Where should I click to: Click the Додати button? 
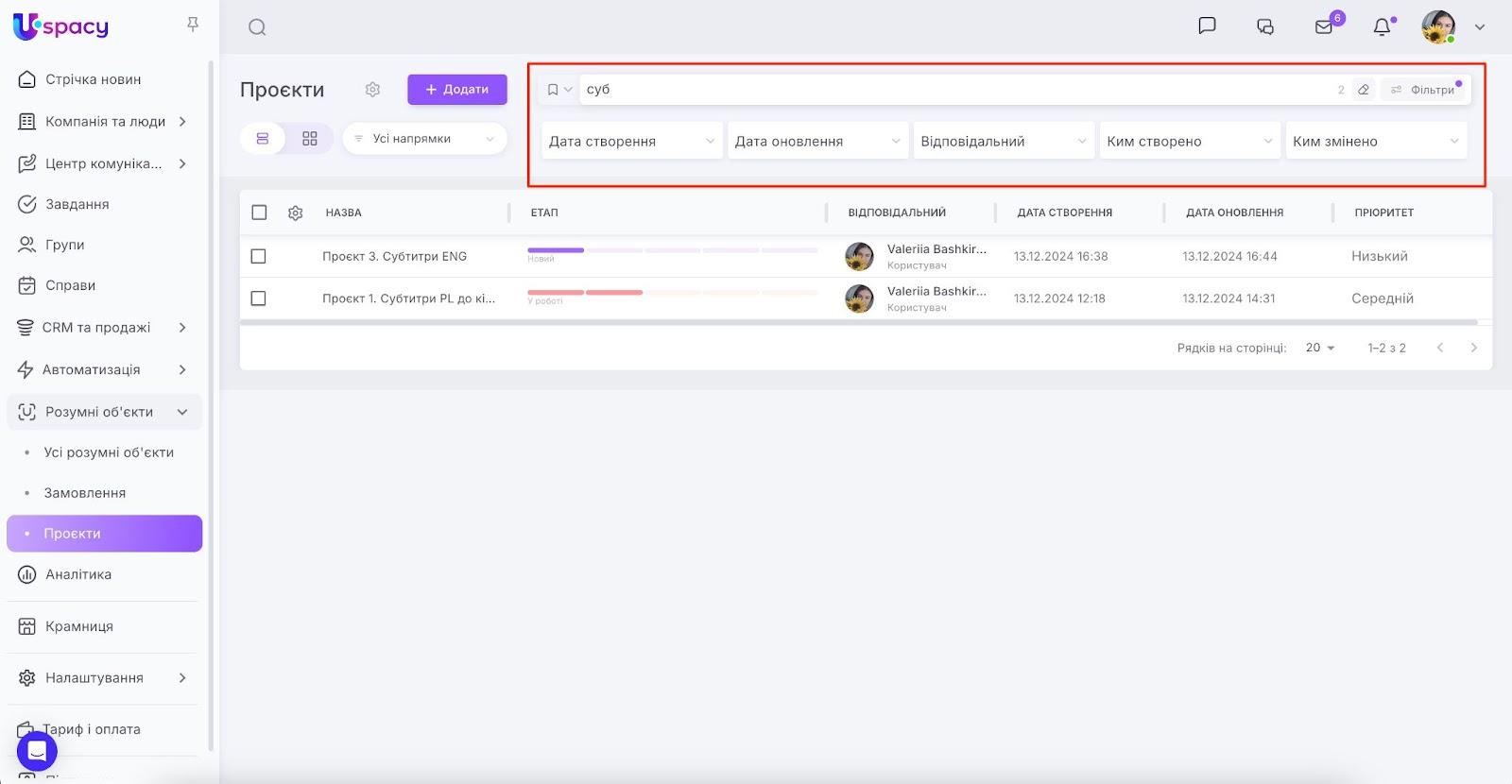(457, 90)
